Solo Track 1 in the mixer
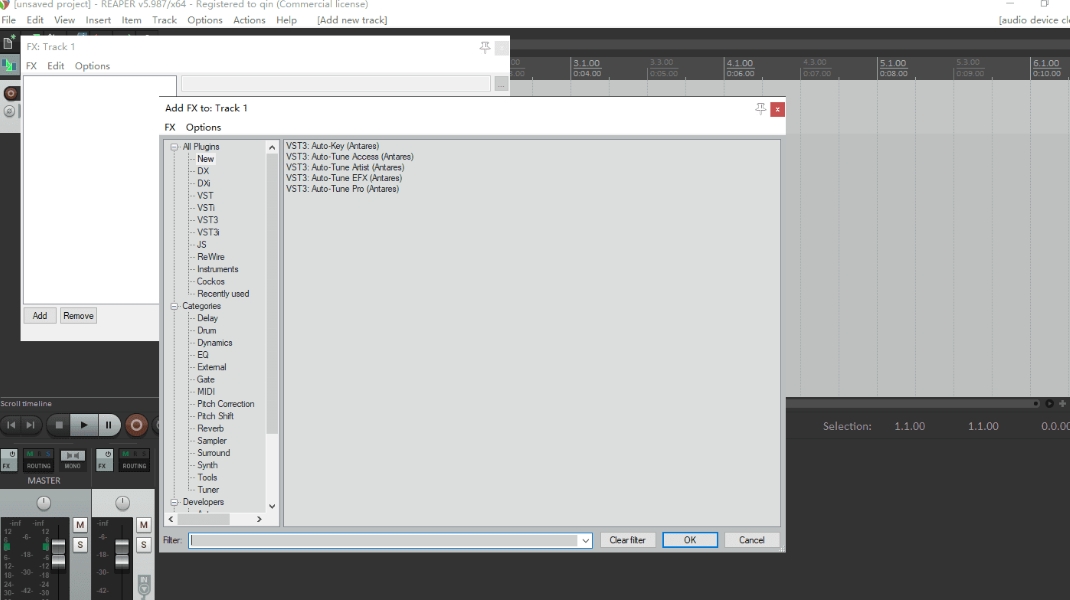The height and width of the screenshot is (600, 1070). pyautogui.click(x=143, y=545)
